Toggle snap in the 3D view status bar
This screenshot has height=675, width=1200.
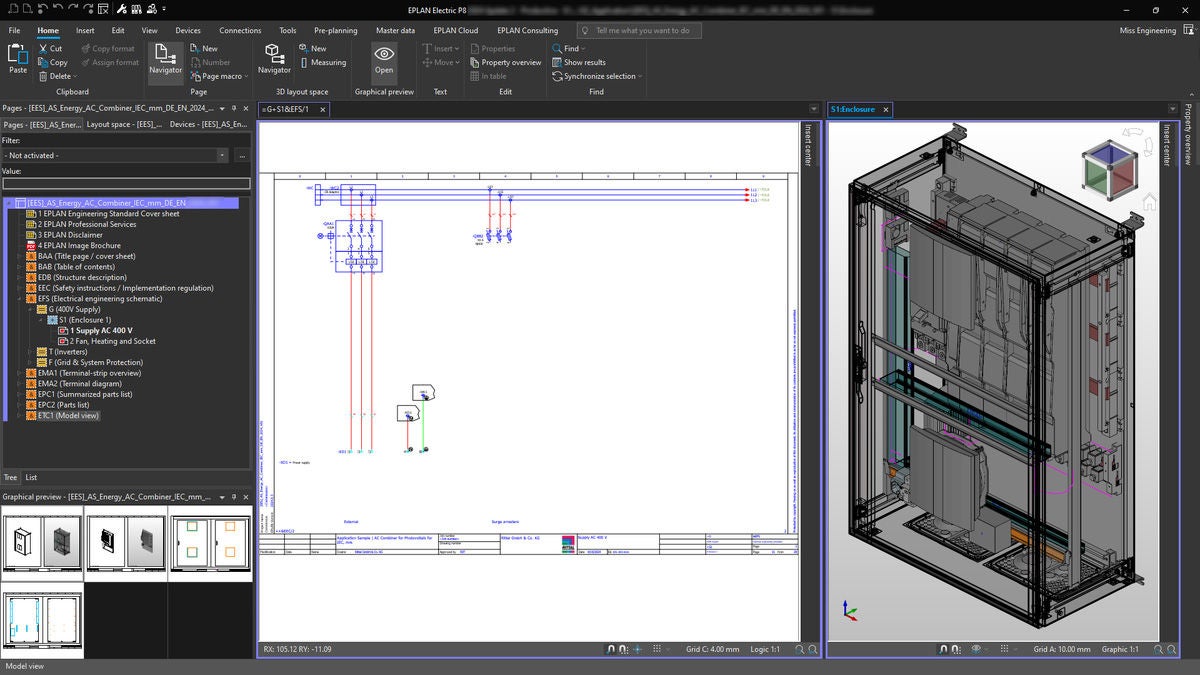pos(941,648)
